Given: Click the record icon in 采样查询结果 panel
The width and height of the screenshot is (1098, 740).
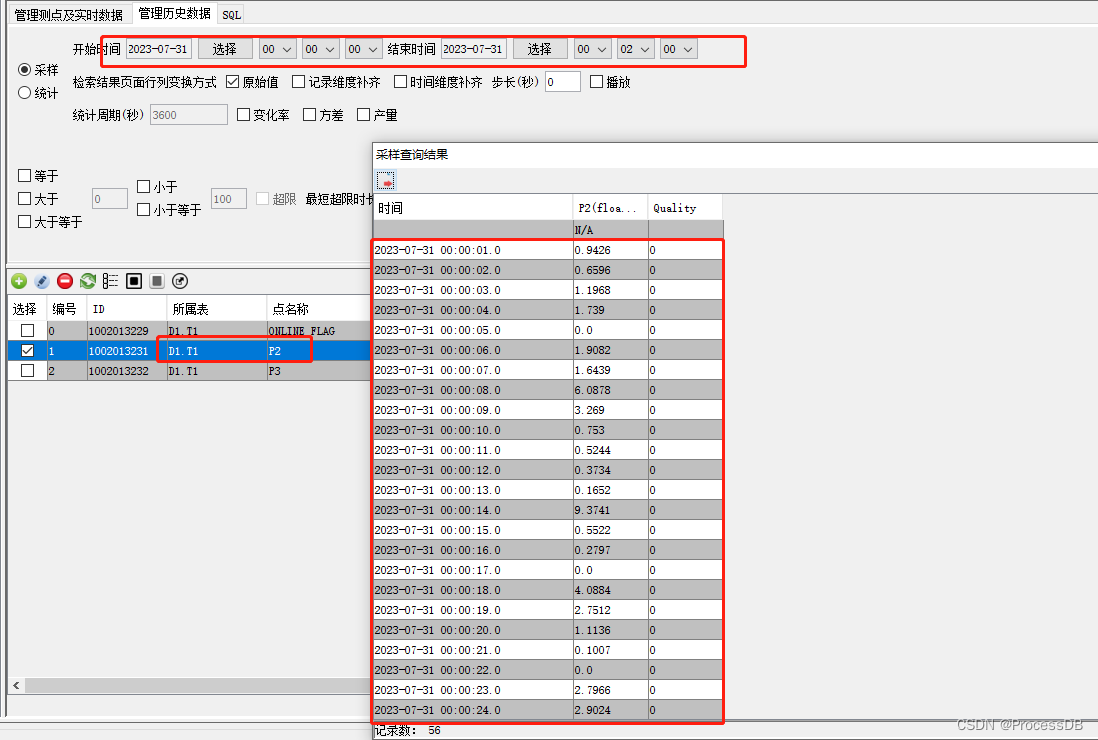Looking at the screenshot, I should coord(383,181).
